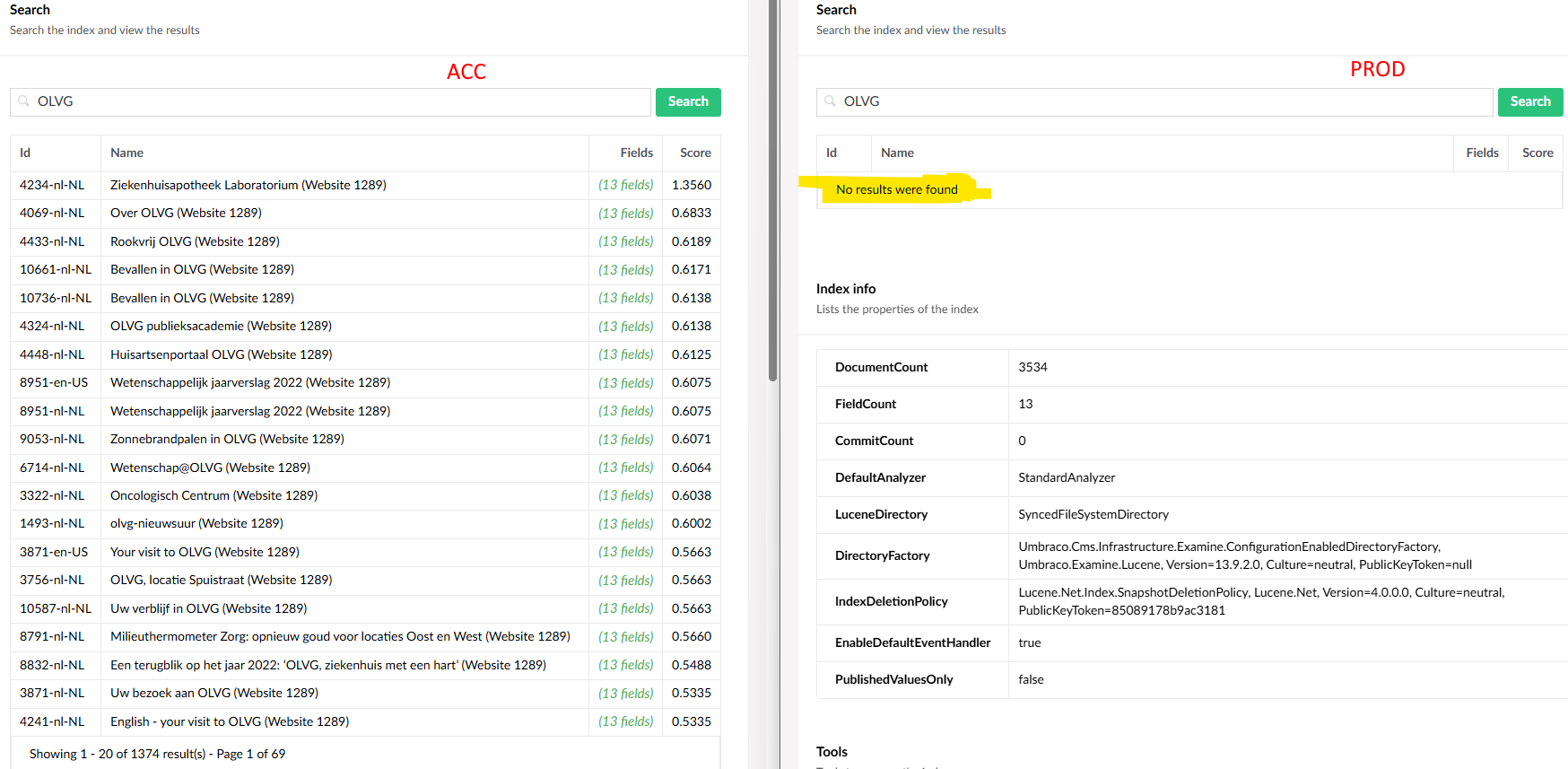View fields of Oncologisch Centrum result

pos(625,495)
